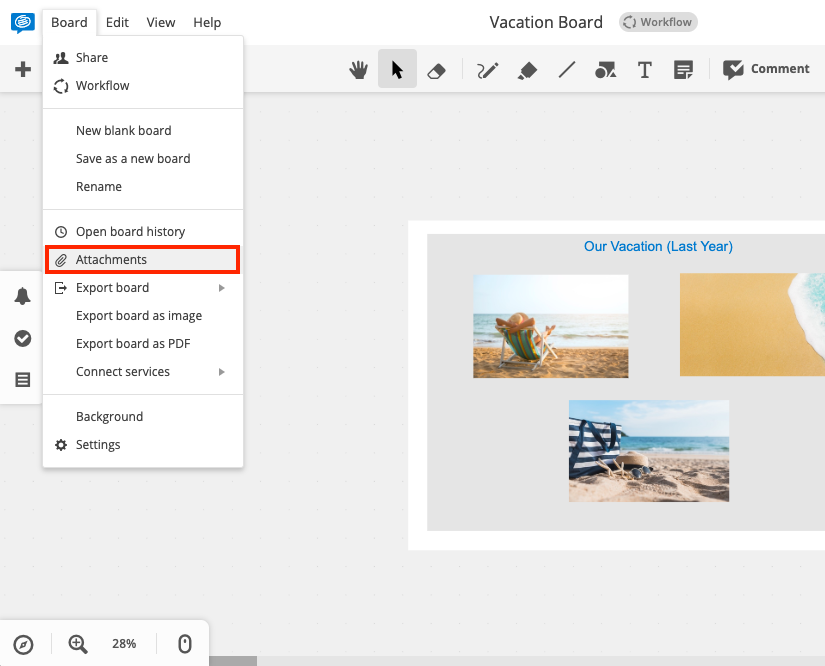Open the Shapes tool

point(605,69)
